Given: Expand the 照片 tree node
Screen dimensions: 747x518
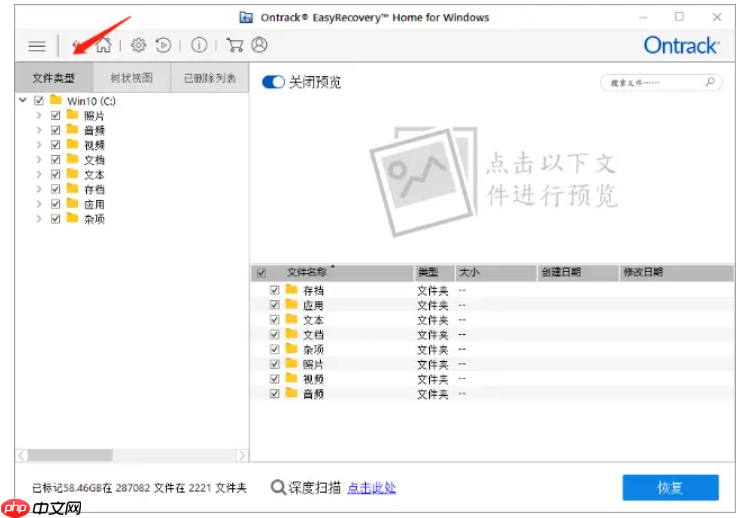Looking at the screenshot, I should [x=39, y=115].
